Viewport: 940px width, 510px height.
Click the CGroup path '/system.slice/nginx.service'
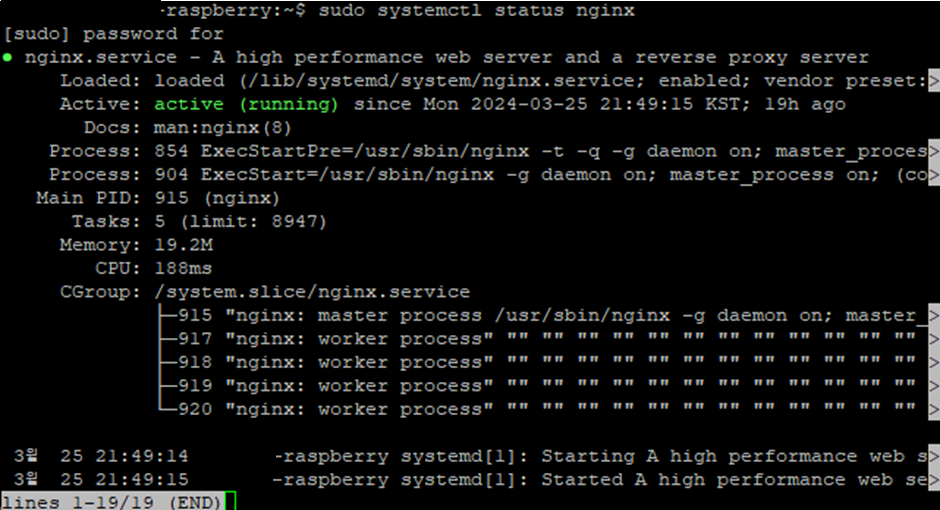pyautogui.click(x=312, y=292)
